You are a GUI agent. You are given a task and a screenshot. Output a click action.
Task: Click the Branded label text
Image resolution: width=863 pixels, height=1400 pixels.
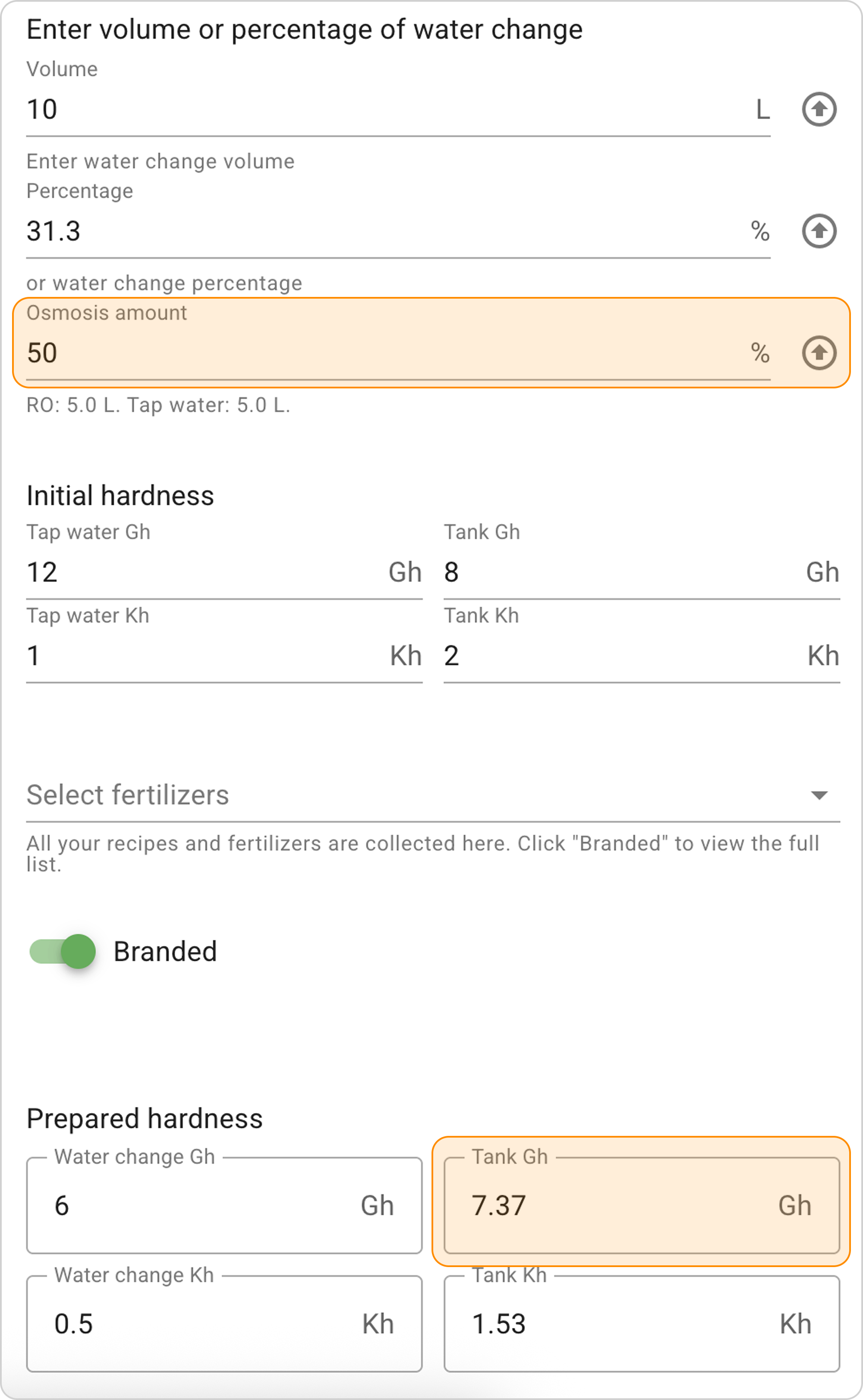point(165,952)
